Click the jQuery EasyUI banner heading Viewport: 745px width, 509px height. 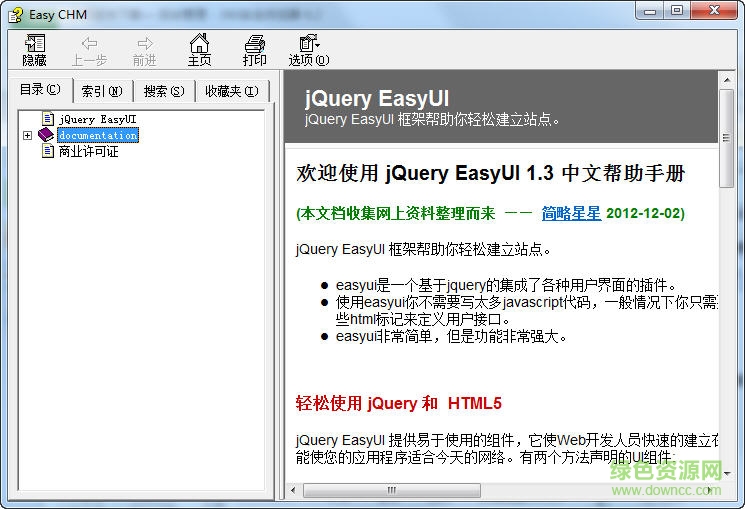(x=377, y=98)
